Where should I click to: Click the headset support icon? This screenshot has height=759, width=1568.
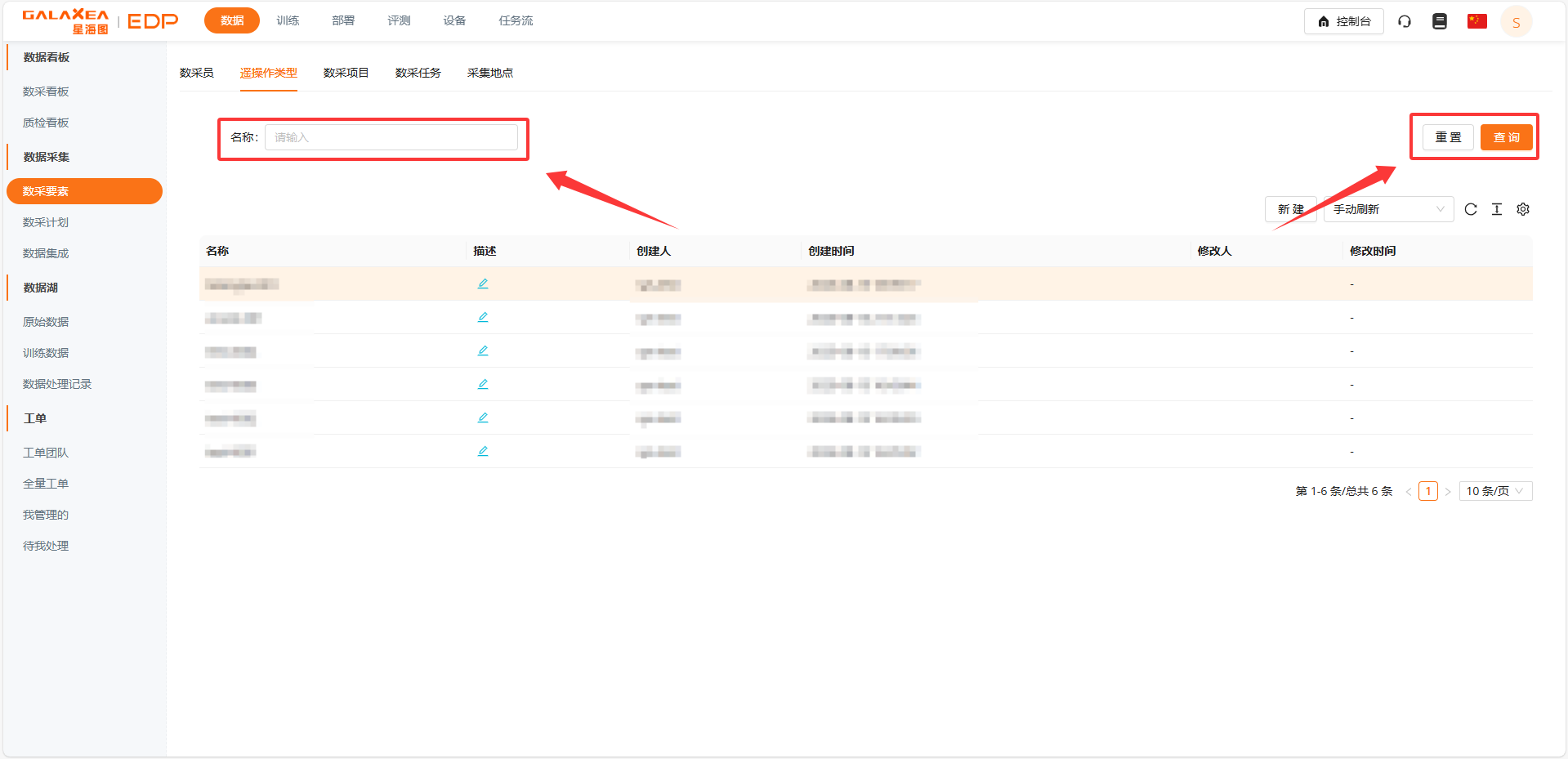click(1405, 21)
